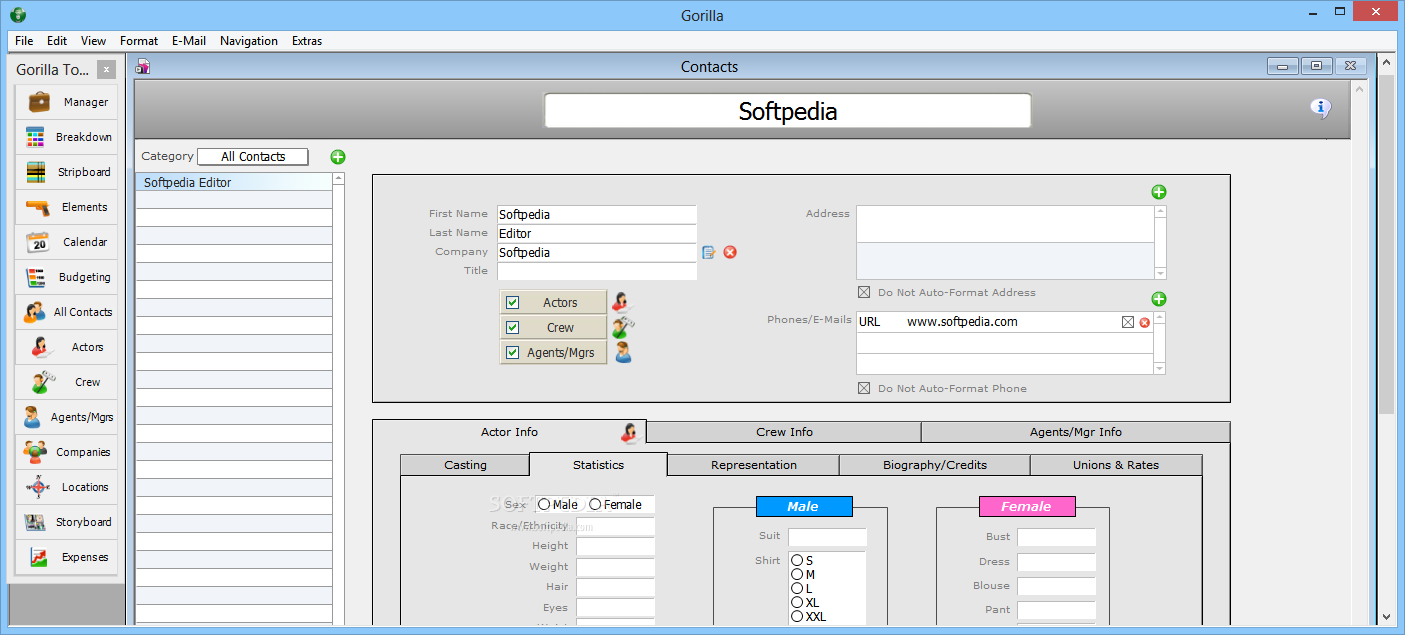Click the First Name input field
1405x635 pixels.
[596, 214]
